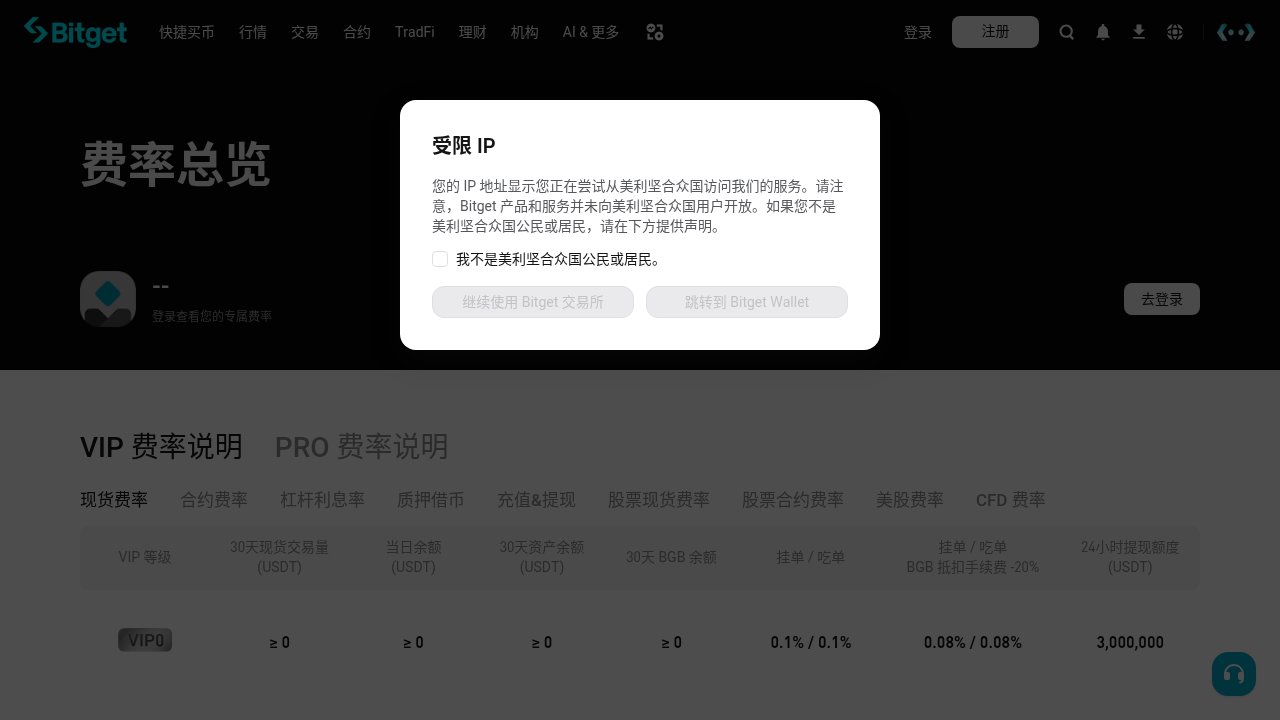Open the search magnifier icon
The height and width of the screenshot is (720, 1280).
(x=1067, y=32)
